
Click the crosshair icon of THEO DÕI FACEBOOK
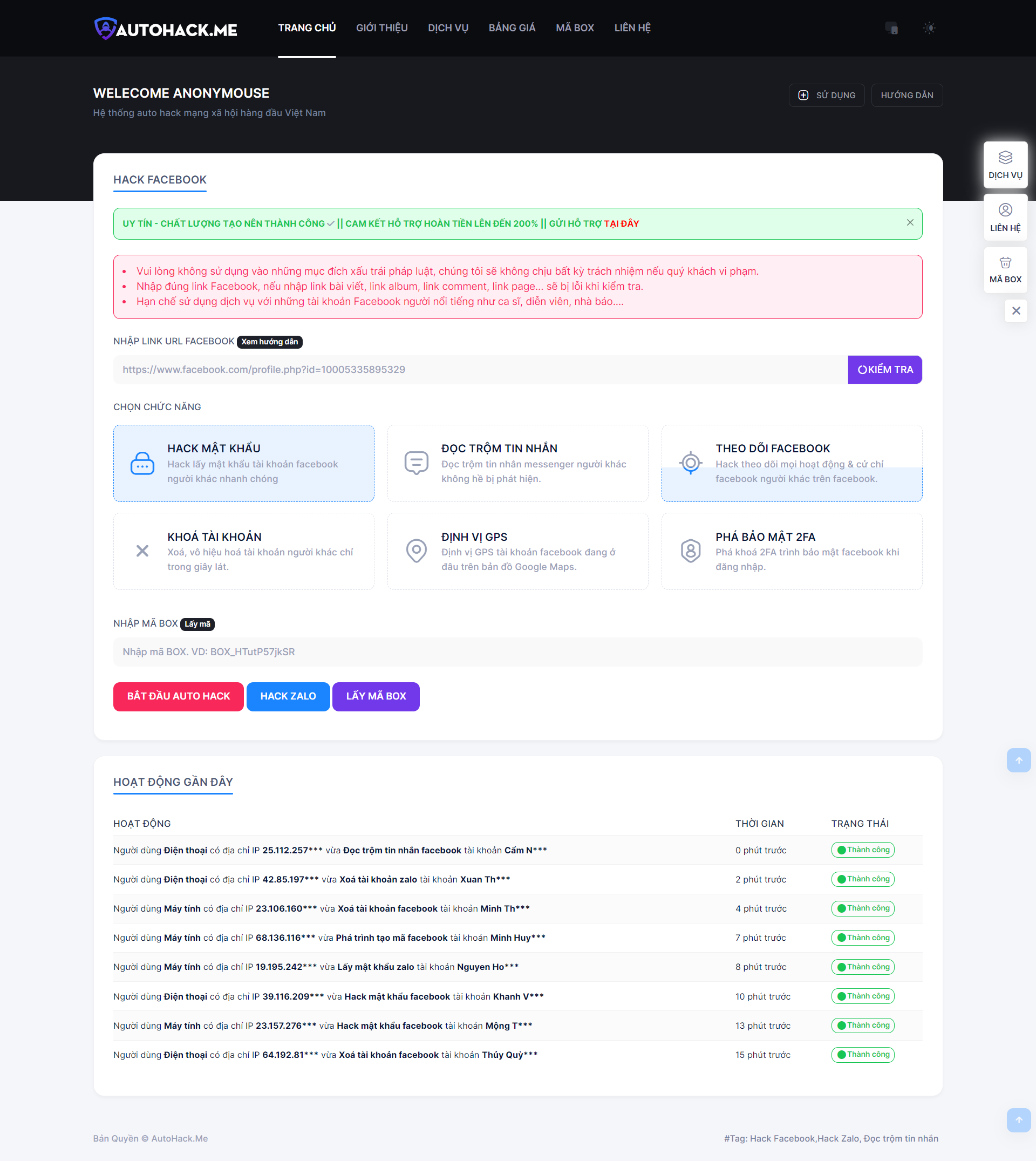[691, 463]
